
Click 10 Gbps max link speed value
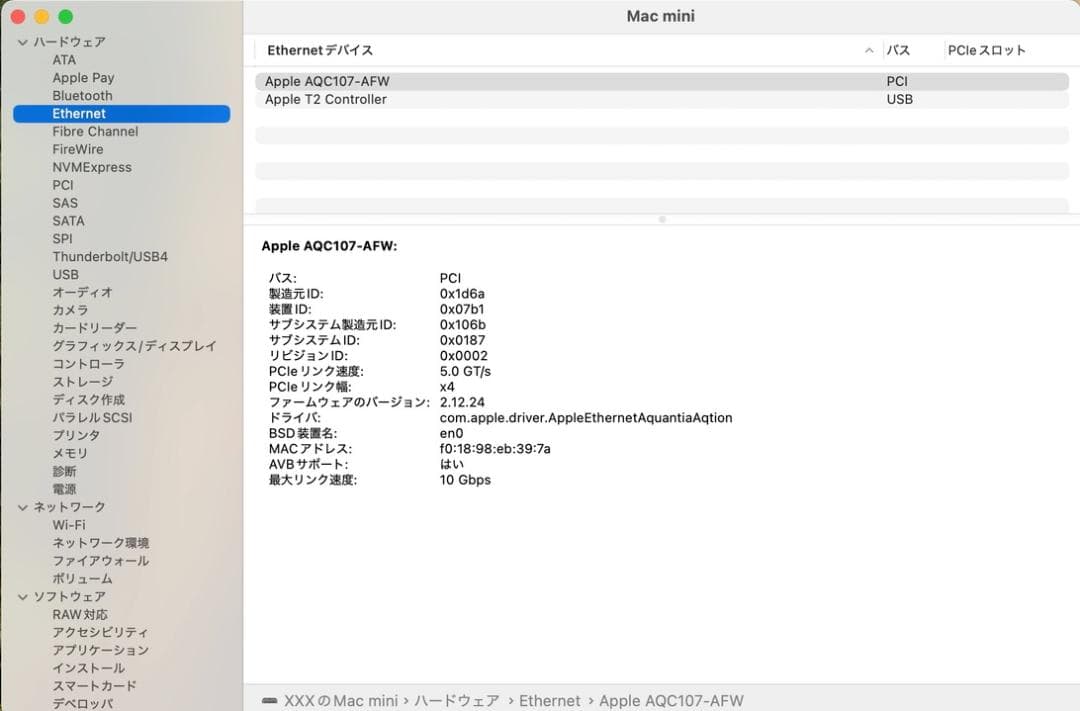click(465, 480)
